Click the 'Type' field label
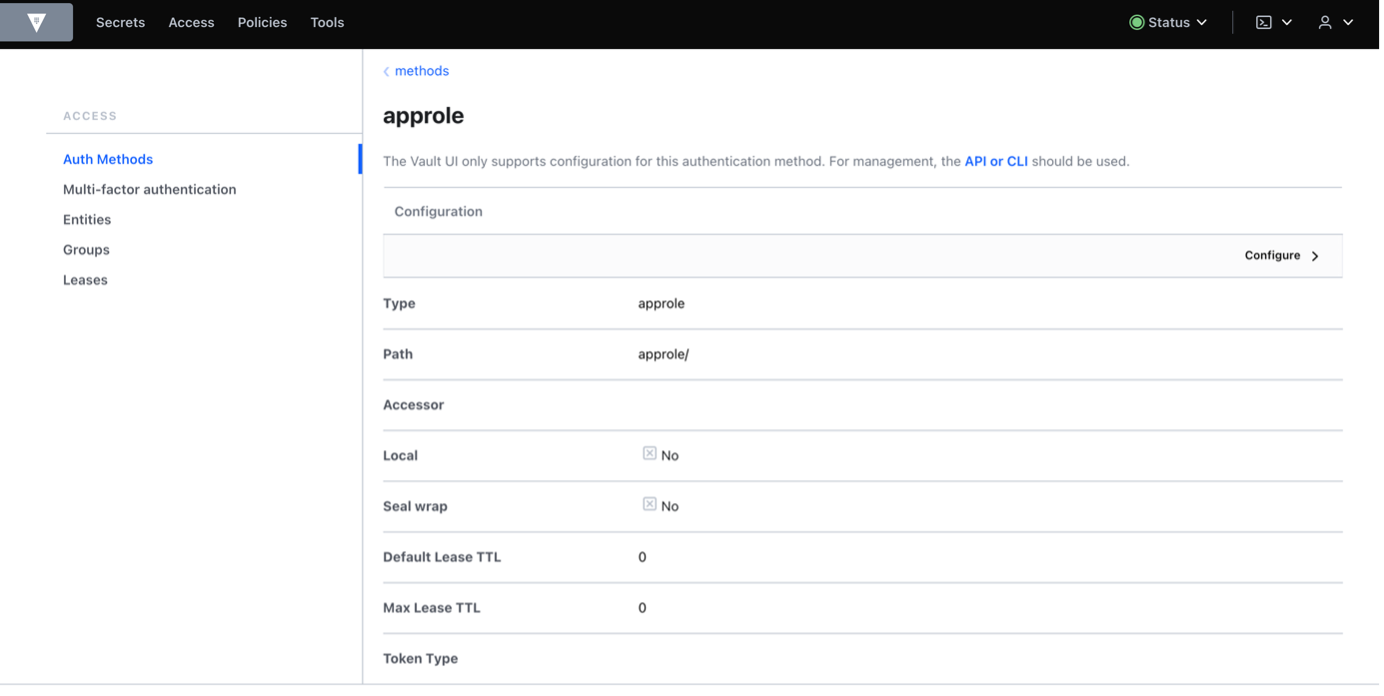 (400, 304)
